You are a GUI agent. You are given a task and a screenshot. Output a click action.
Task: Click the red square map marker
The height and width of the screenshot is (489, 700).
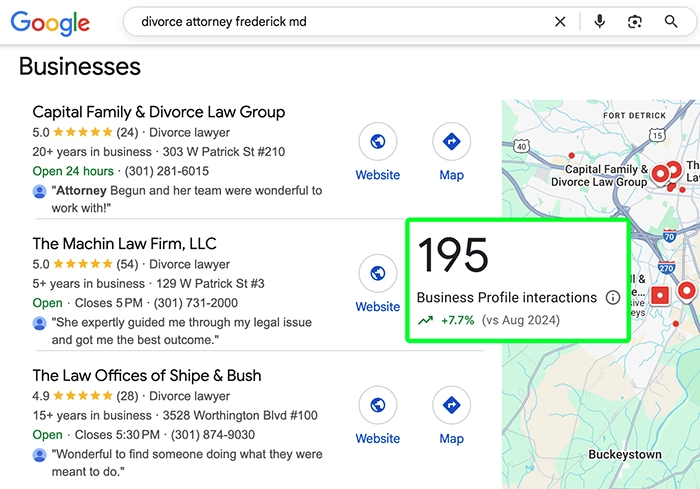click(660, 295)
